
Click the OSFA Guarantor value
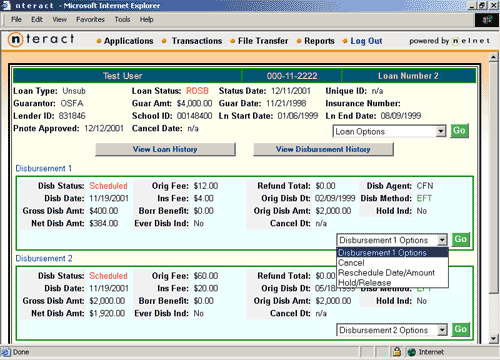click(72, 103)
